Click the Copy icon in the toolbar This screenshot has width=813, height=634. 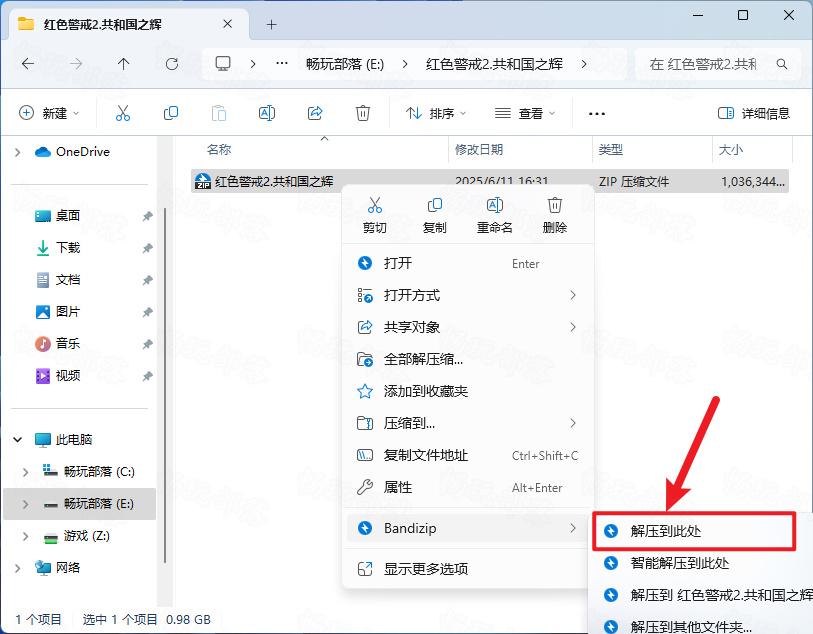click(171, 113)
